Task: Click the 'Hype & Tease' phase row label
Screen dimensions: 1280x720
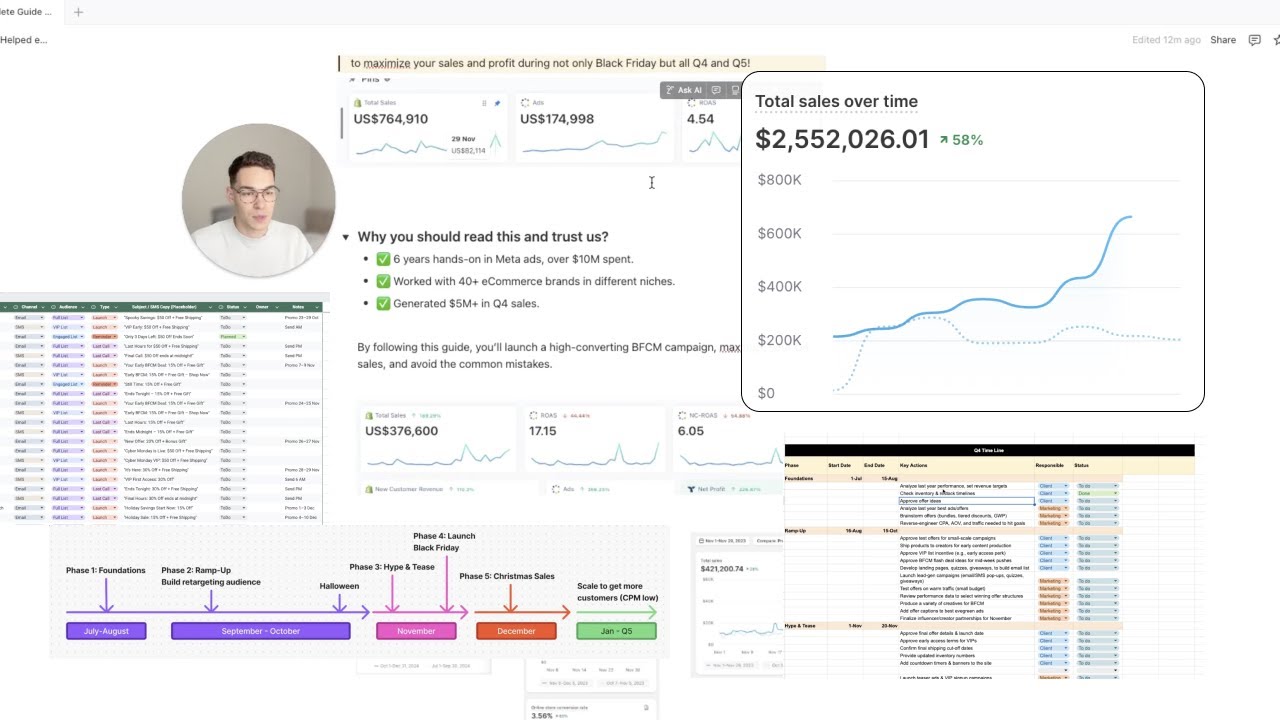Action: click(x=801, y=625)
